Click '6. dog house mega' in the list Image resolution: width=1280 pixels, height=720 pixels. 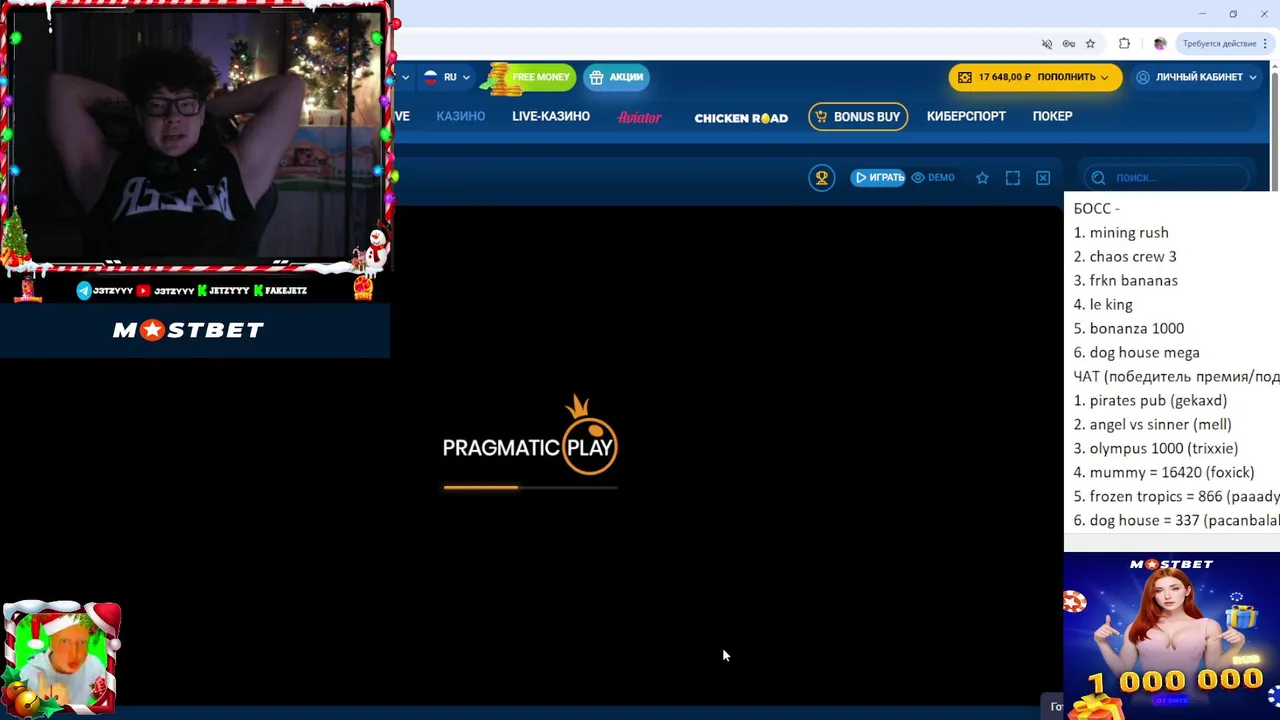click(x=1137, y=352)
